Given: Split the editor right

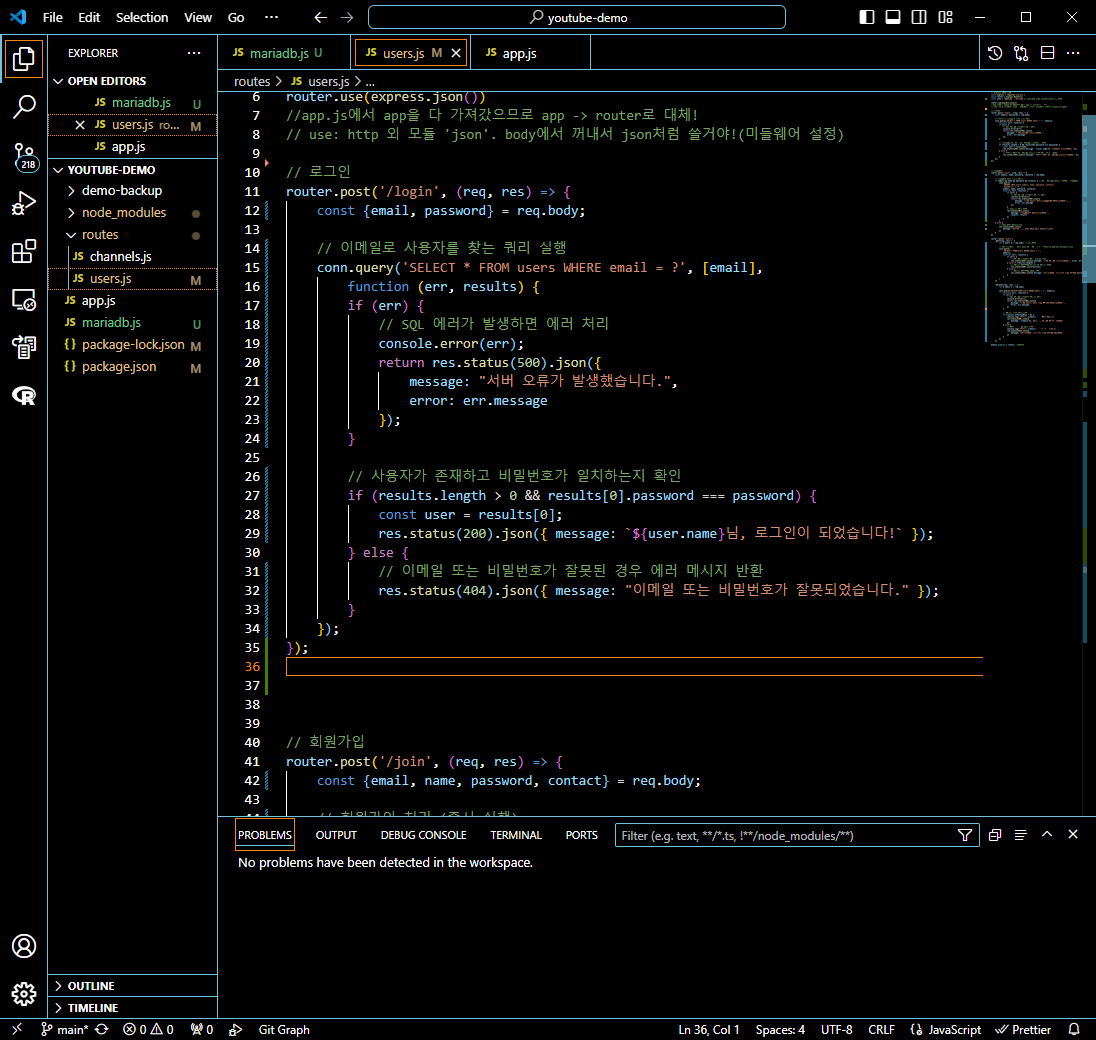Looking at the screenshot, I should (1047, 53).
